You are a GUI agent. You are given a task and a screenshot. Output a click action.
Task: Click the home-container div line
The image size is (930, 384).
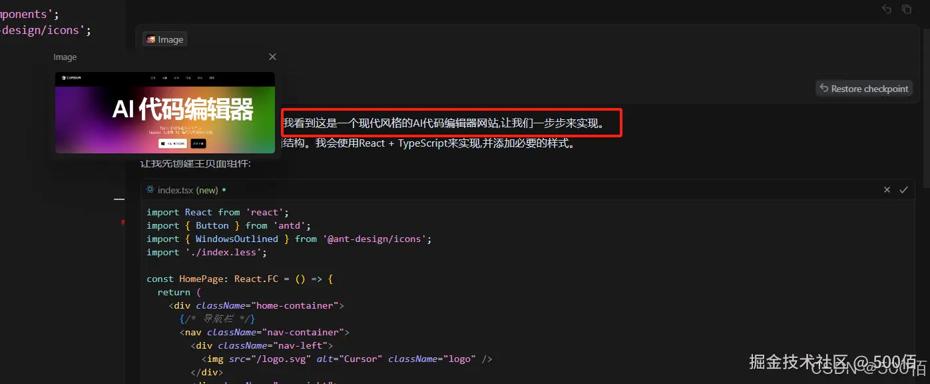256,306
